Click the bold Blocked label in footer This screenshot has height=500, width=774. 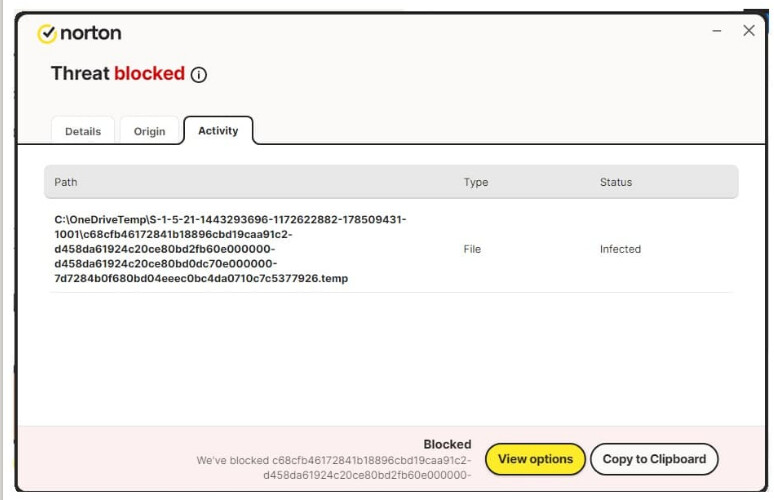[447, 444]
